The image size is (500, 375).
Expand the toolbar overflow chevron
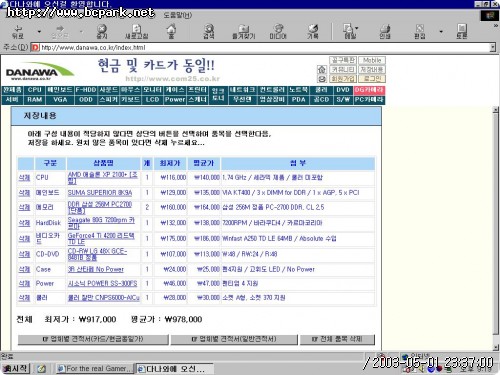tap(495, 26)
